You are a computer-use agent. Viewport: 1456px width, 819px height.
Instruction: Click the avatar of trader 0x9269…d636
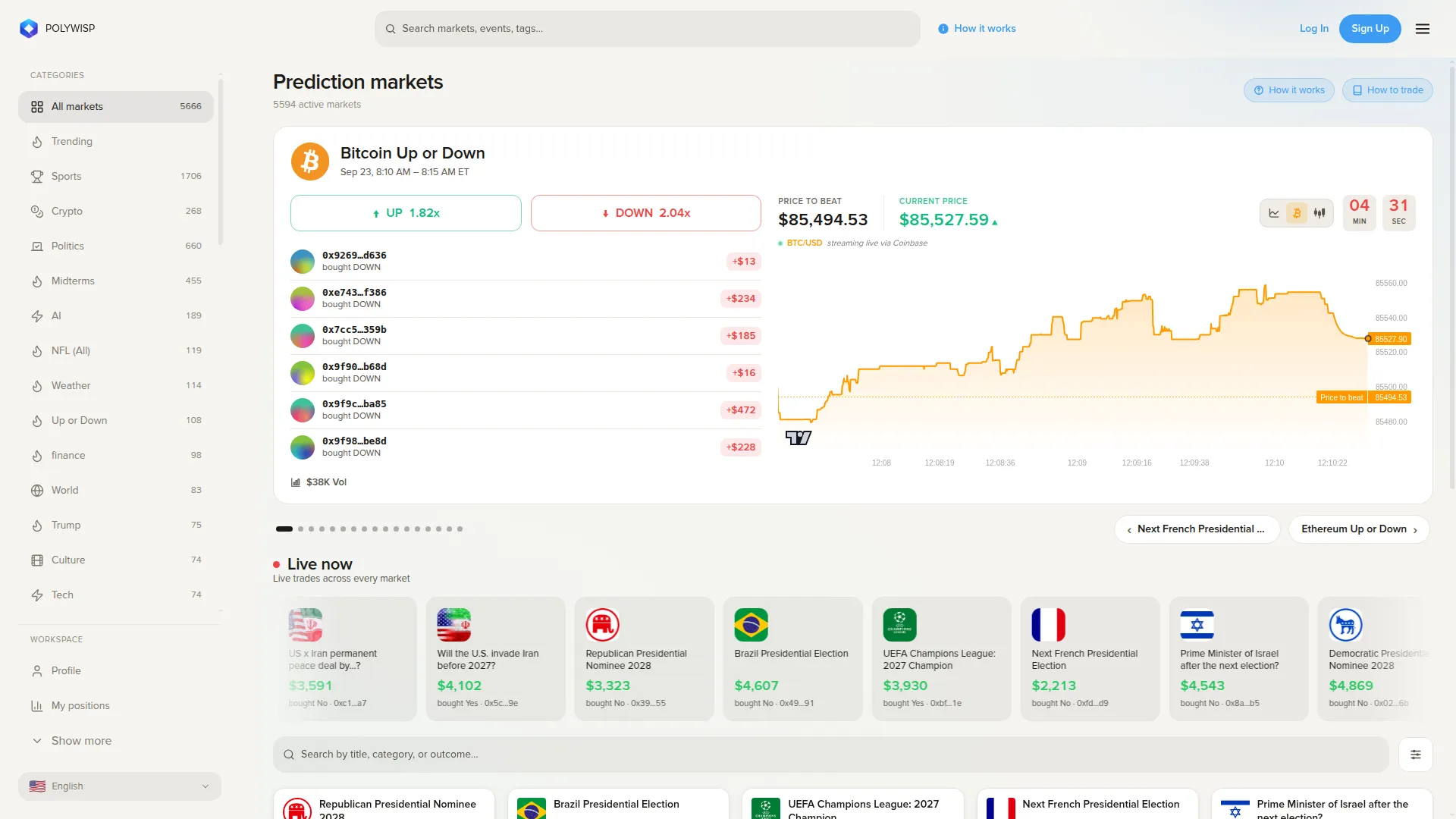pyautogui.click(x=303, y=262)
